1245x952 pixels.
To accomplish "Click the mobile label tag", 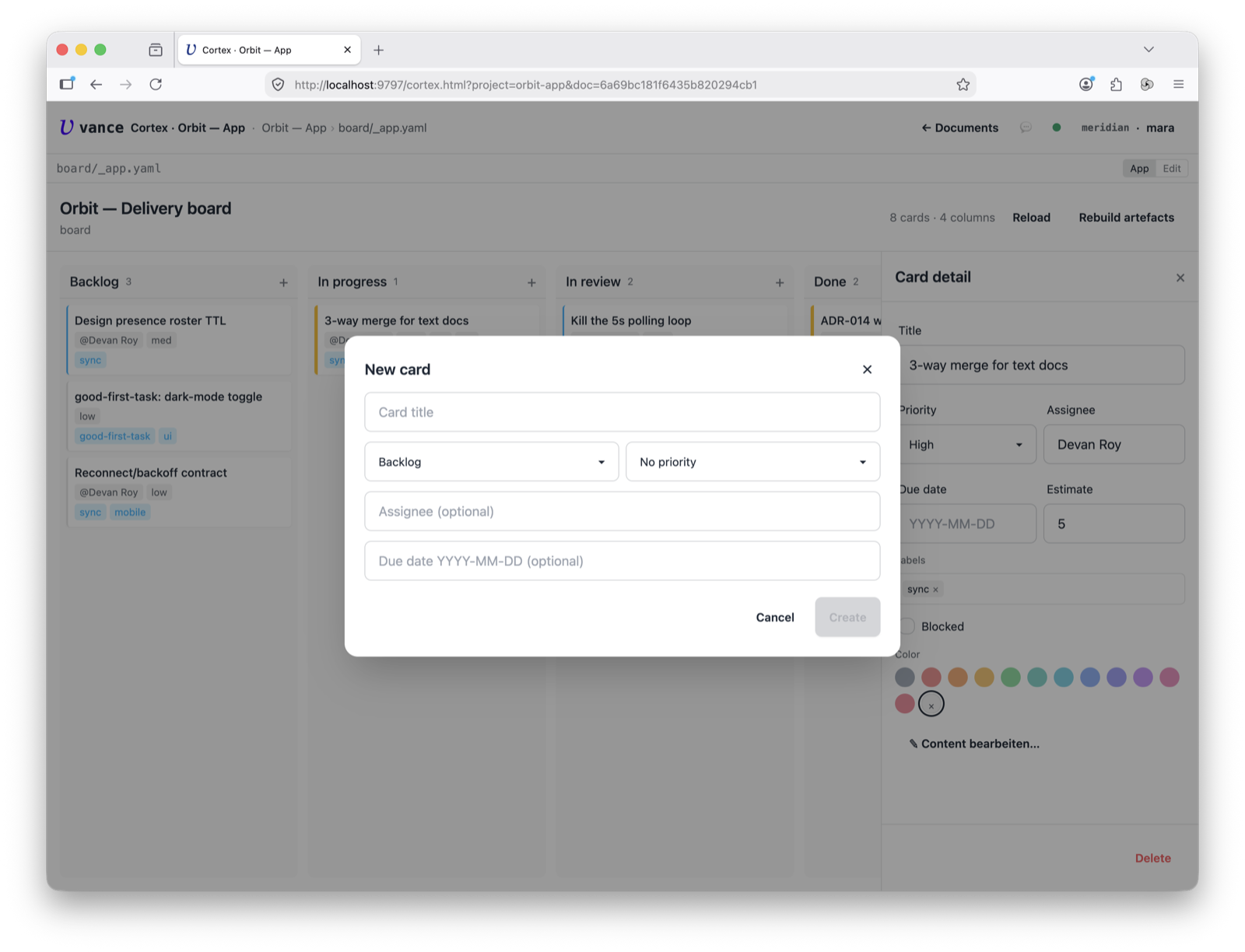I will click(x=130, y=512).
